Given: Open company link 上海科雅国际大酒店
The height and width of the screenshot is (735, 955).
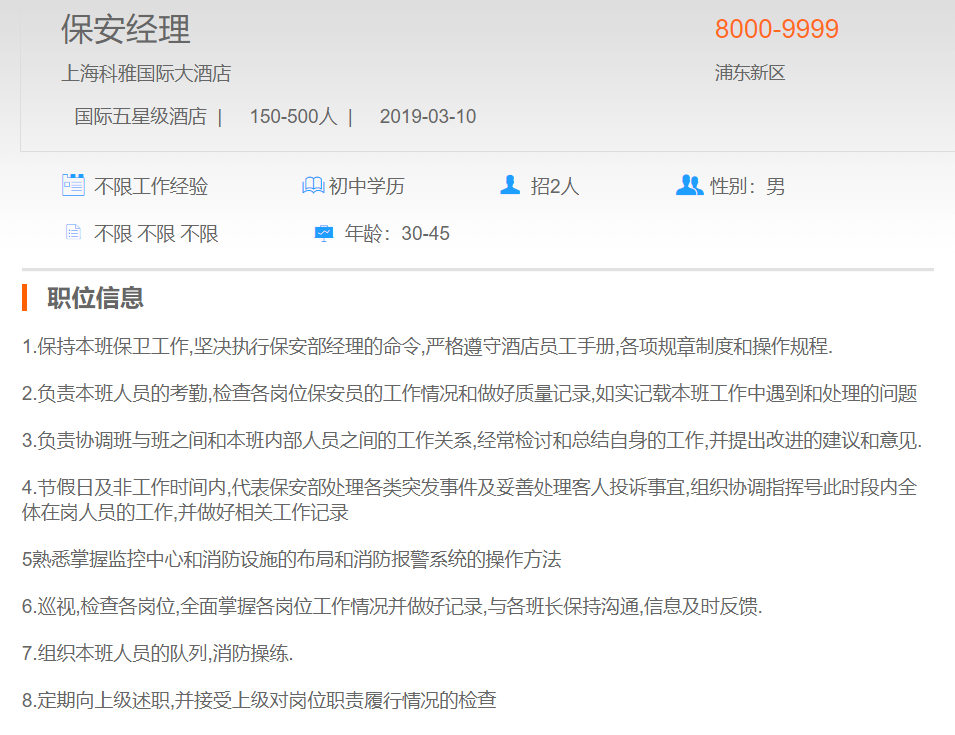Looking at the screenshot, I should click(146, 73).
